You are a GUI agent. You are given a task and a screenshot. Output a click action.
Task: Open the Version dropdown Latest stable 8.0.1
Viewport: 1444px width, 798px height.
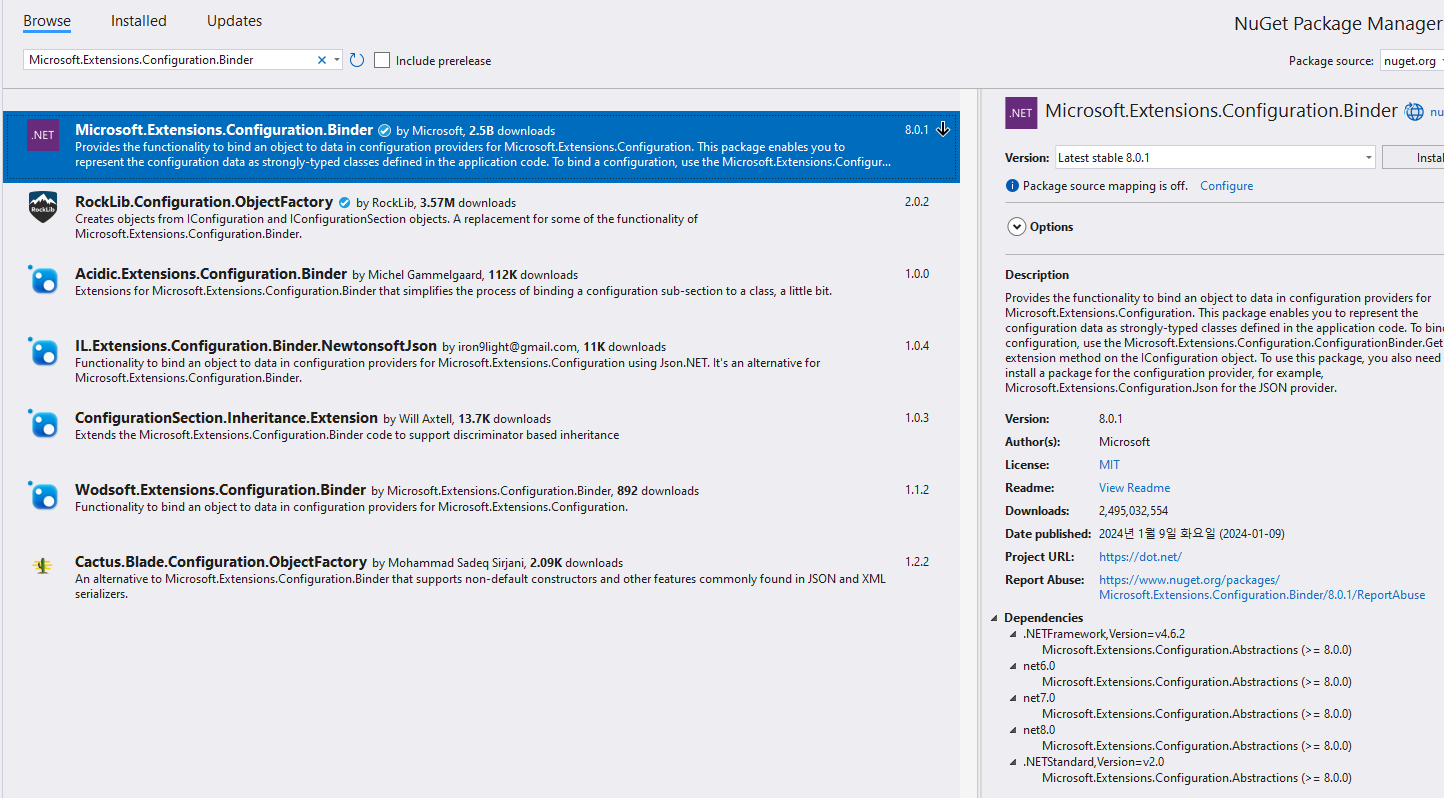coord(1215,157)
